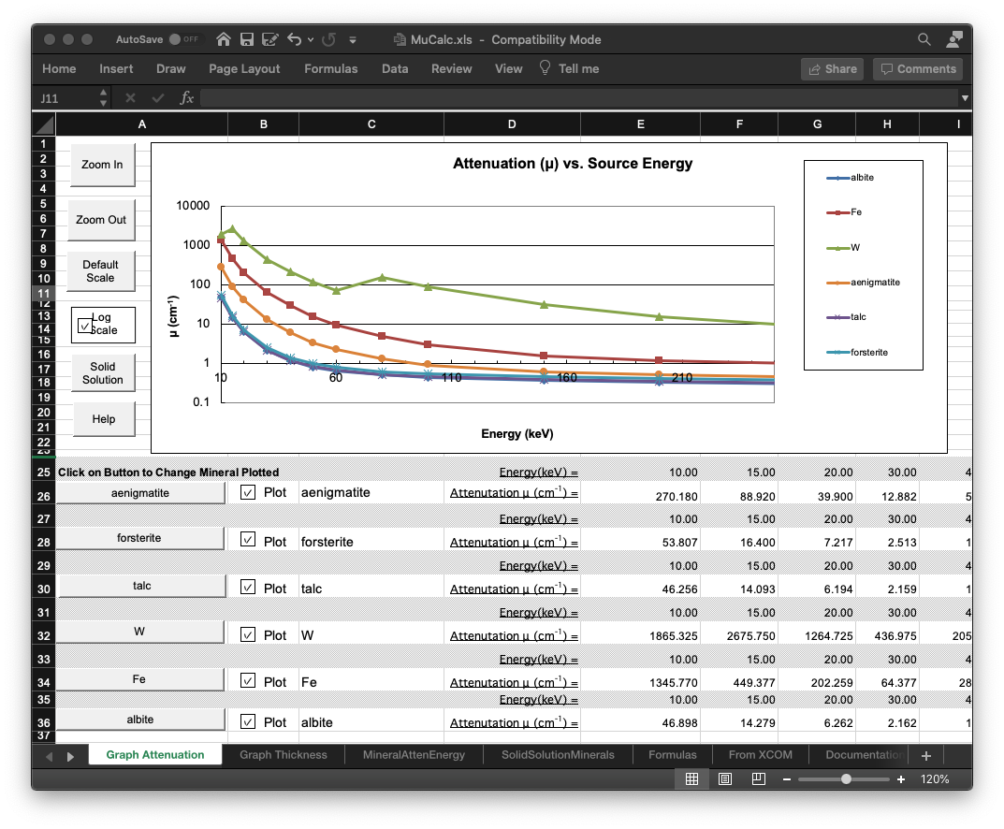Switch to Page Layout view icon

coord(725,779)
